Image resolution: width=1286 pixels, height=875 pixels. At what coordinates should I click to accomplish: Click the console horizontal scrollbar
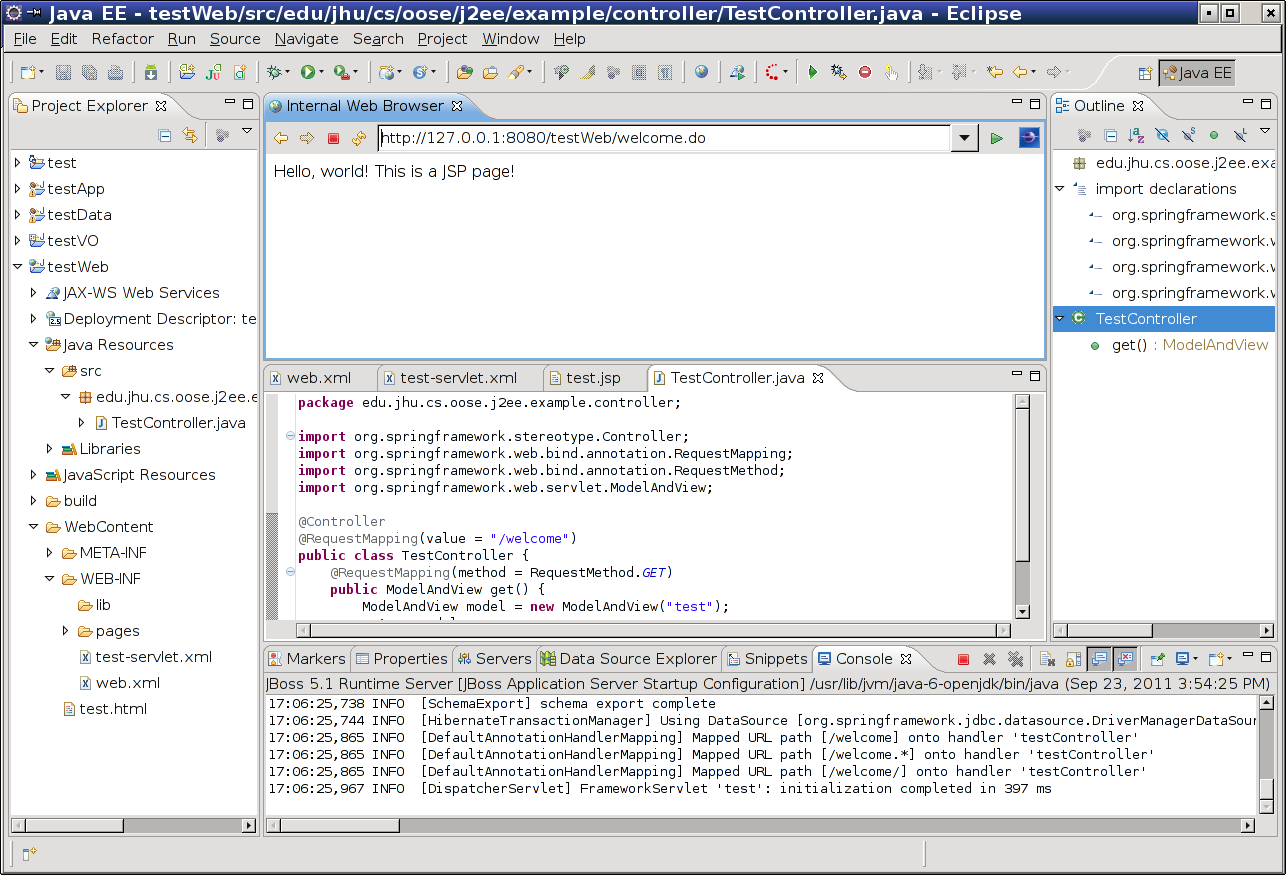point(763,826)
